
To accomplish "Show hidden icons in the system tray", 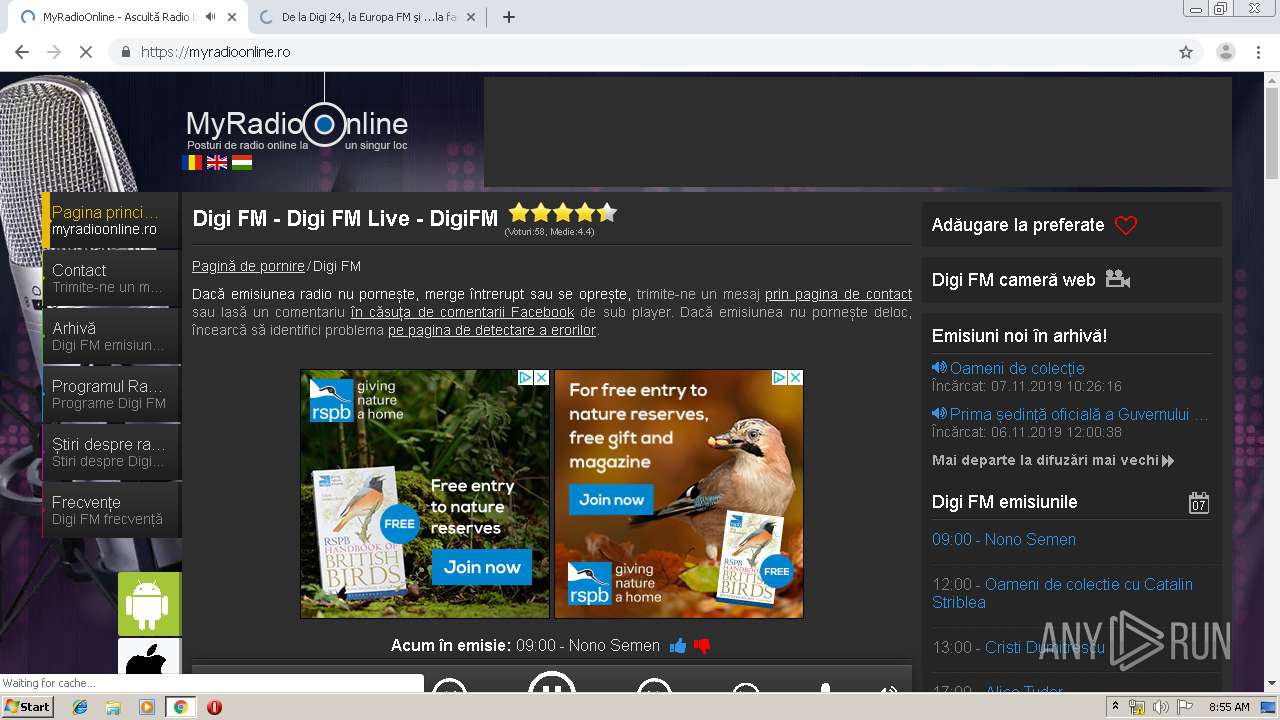I will coord(1115,707).
